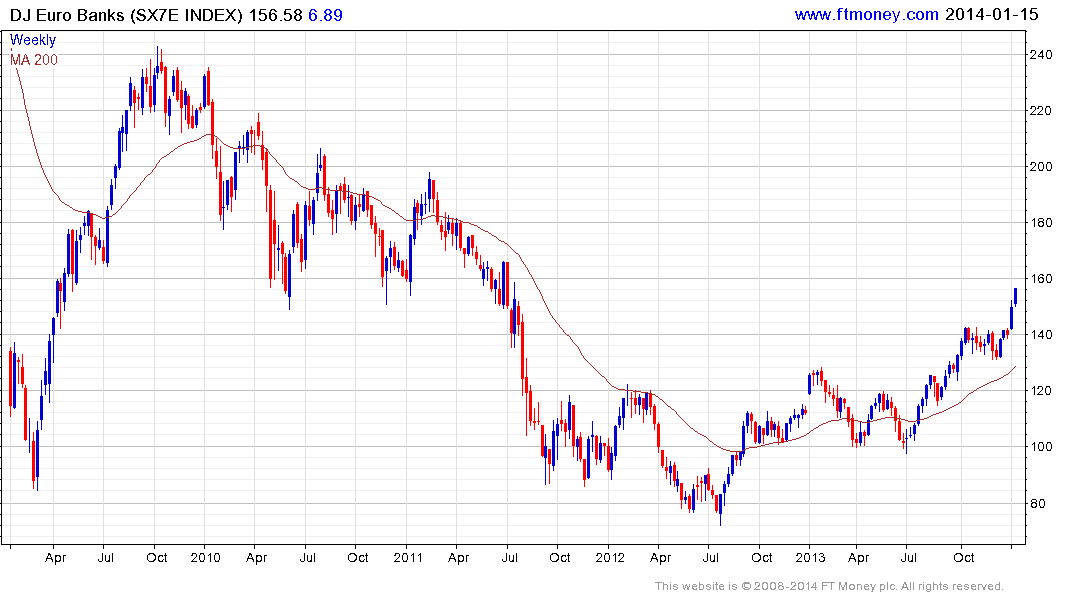Click the '200' price axis label
1075x600 pixels.
pos(1041,167)
